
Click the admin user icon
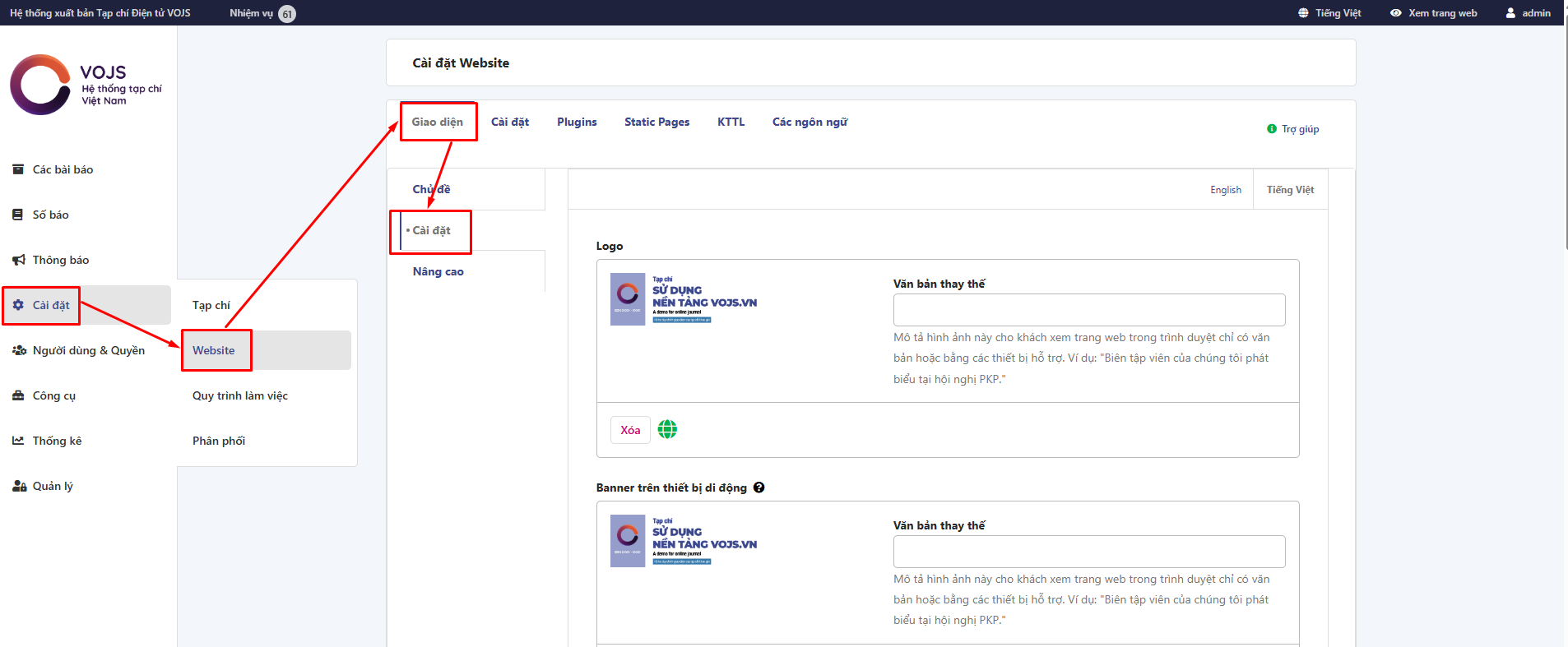pos(1510,13)
